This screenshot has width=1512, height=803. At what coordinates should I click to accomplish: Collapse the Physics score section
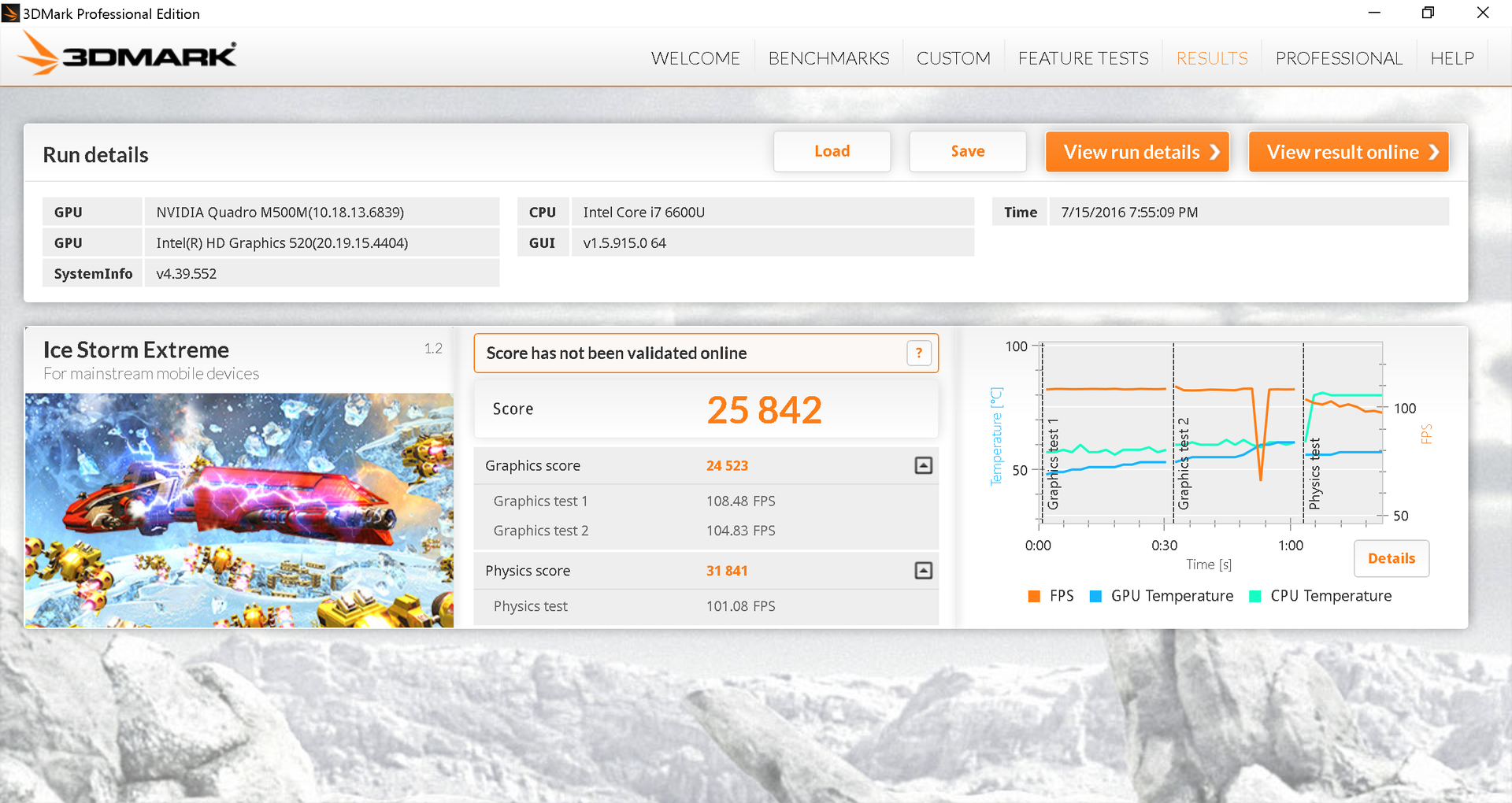coord(924,571)
